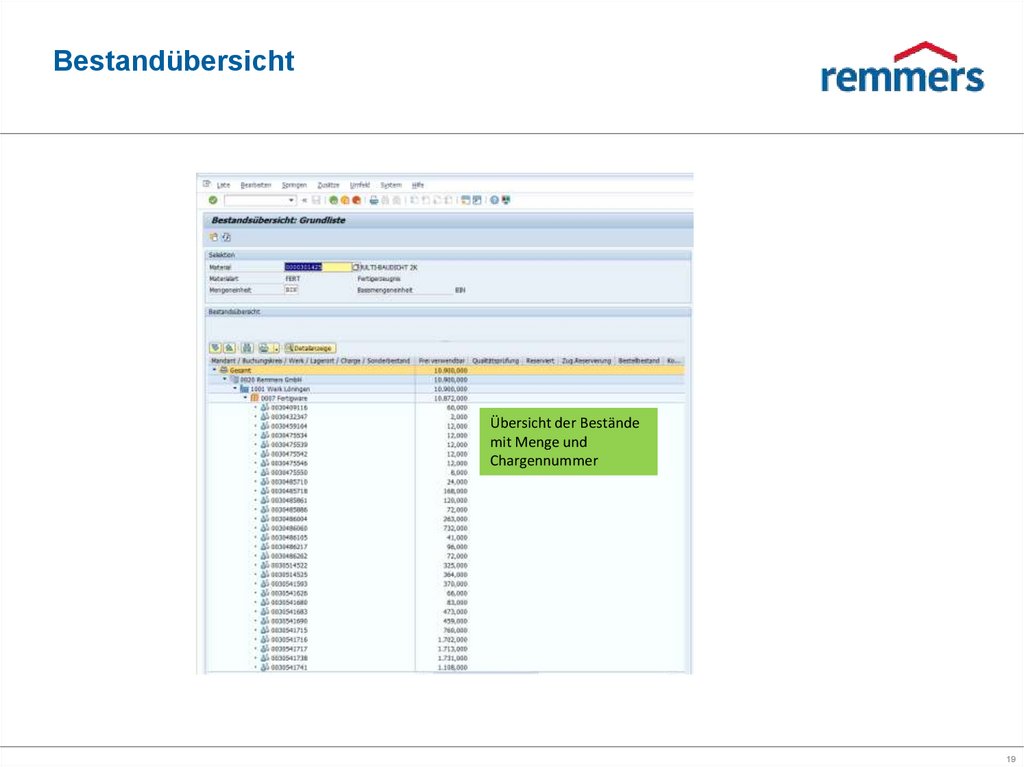Click the SAP window menu icon left of Liste

[x=206, y=184]
